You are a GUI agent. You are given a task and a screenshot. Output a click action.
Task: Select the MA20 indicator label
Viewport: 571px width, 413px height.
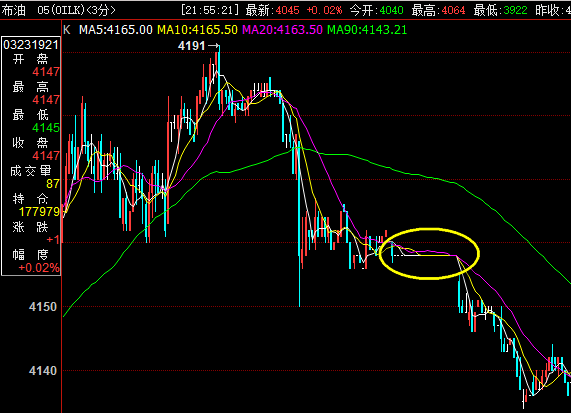pyautogui.click(x=283, y=30)
